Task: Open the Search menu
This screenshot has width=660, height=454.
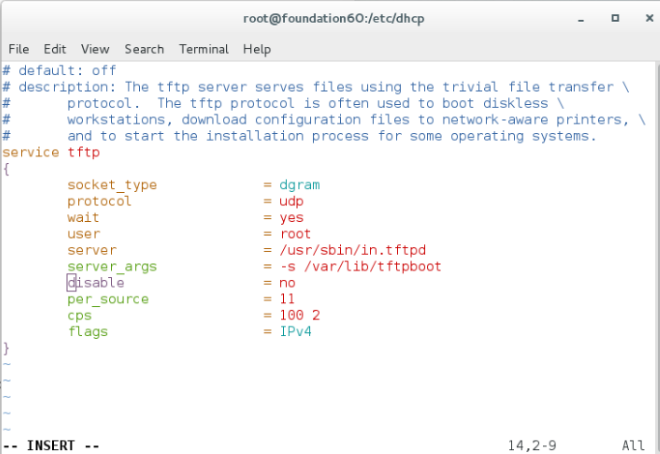Action: [x=144, y=49]
